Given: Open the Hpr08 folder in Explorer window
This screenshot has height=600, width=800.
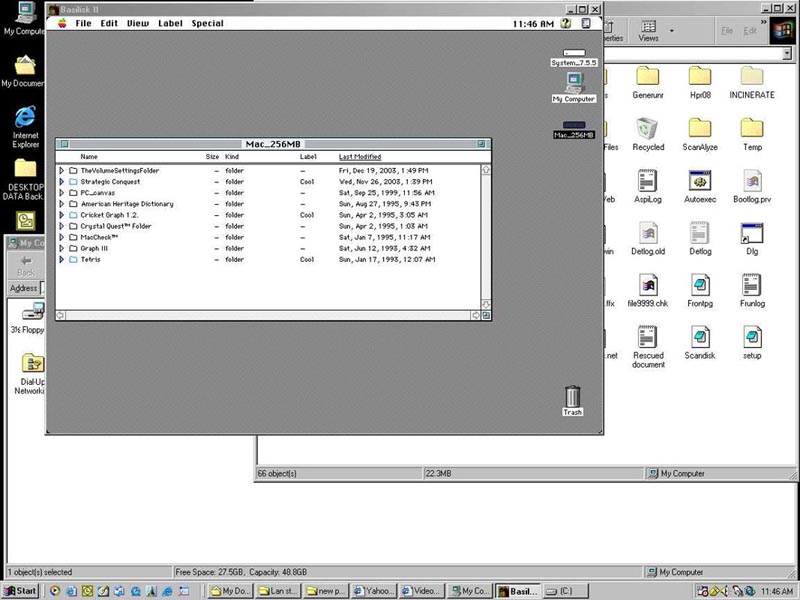Looking at the screenshot, I should [700, 83].
